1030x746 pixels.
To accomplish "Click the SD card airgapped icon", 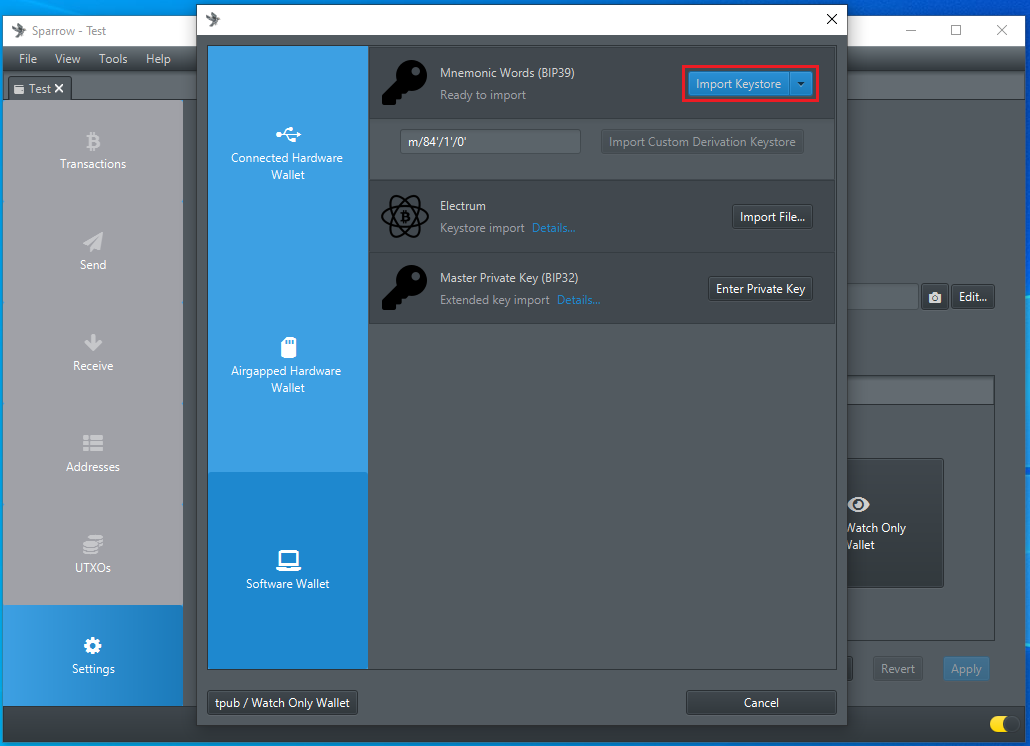I will (288, 347).
